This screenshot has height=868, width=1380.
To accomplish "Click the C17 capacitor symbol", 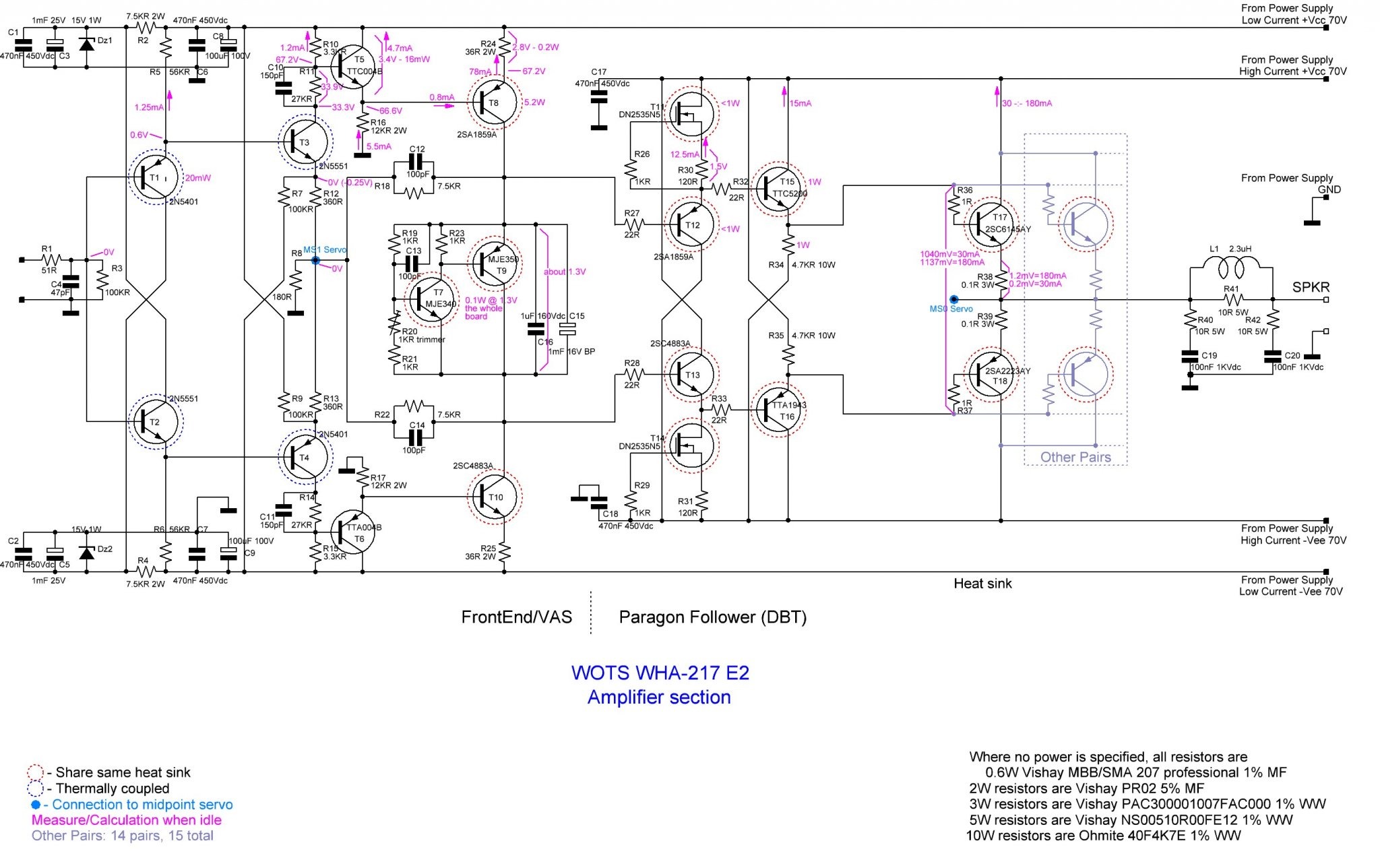I will tap(598, 98).
